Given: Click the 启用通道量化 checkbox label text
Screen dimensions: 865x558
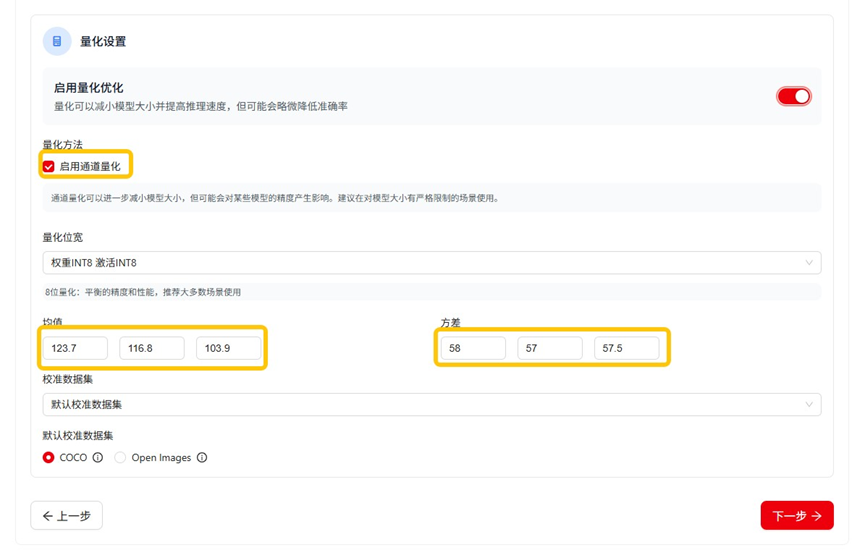Looking at the screenshot, I should 90,167.
